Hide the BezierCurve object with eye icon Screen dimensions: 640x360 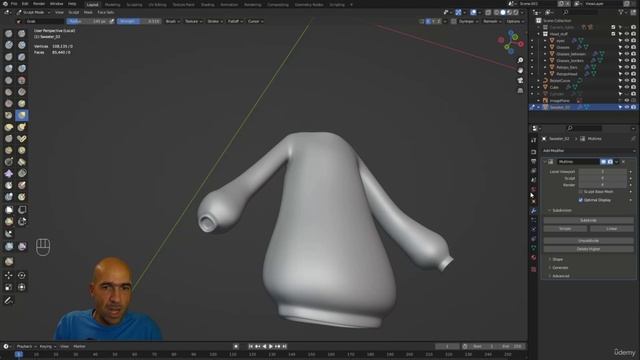pos(627,81)
